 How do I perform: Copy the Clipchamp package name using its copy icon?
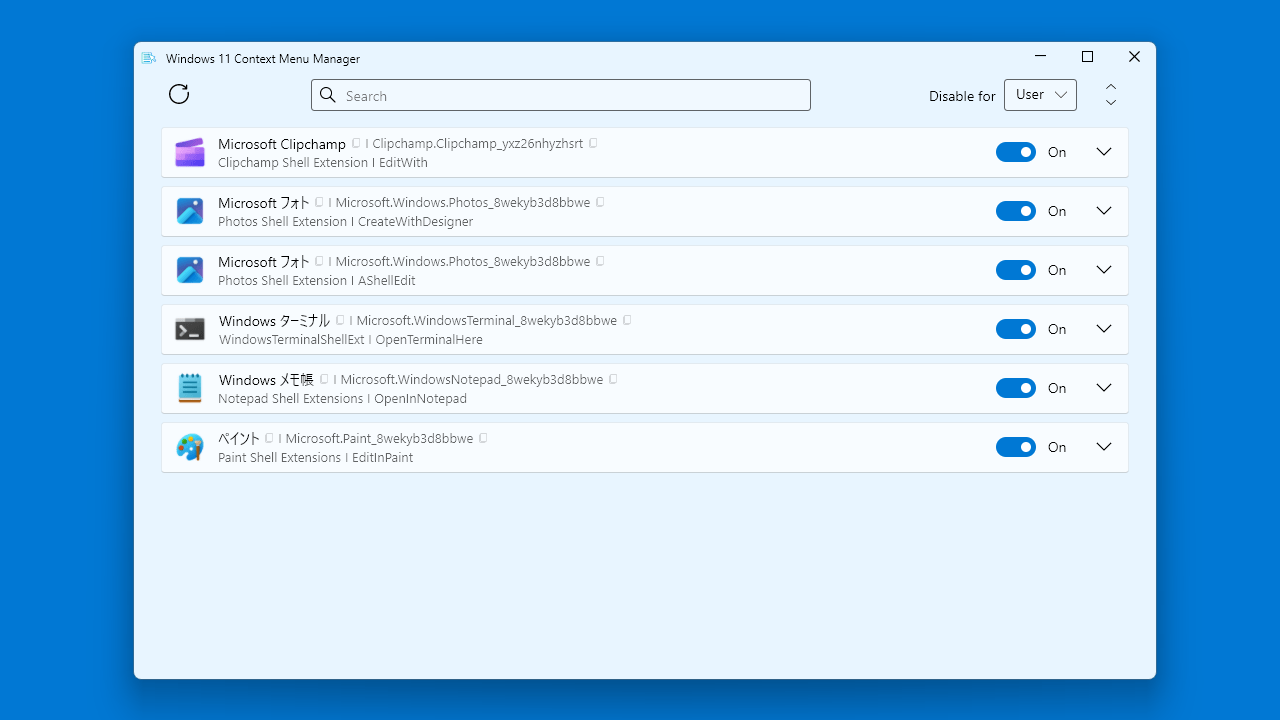[592, 142]
